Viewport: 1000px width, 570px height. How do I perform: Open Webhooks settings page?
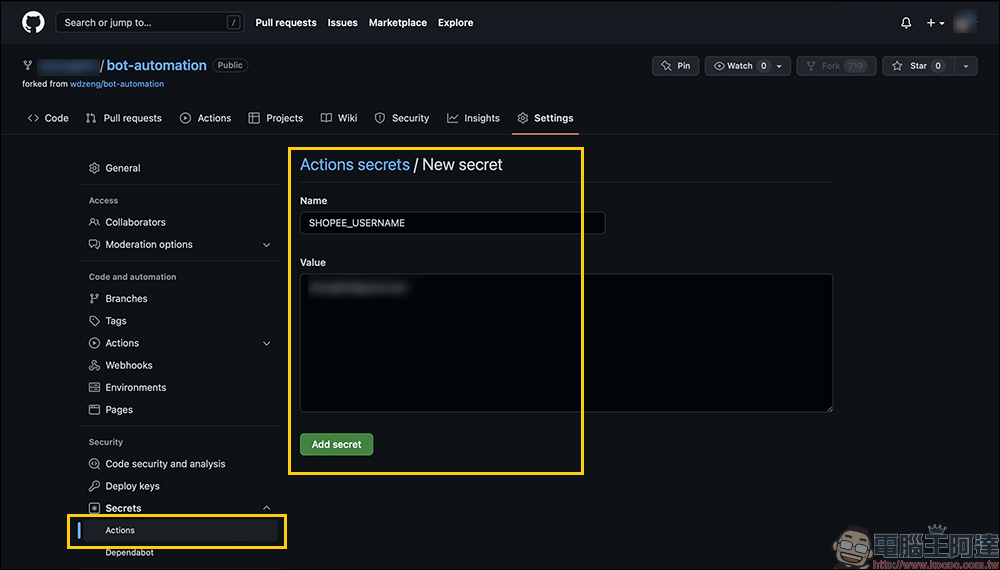point(128,365)
